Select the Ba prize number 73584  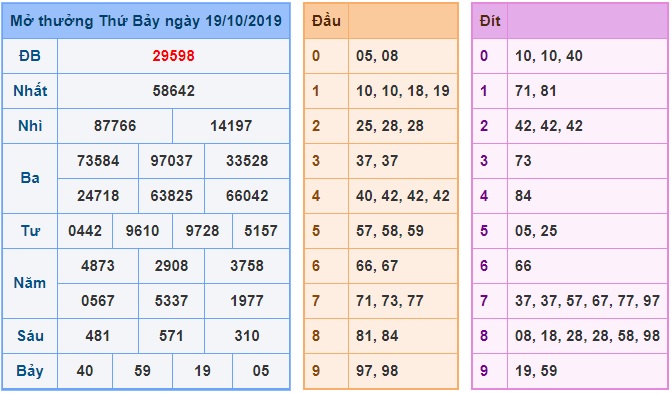tap(98, 161)
